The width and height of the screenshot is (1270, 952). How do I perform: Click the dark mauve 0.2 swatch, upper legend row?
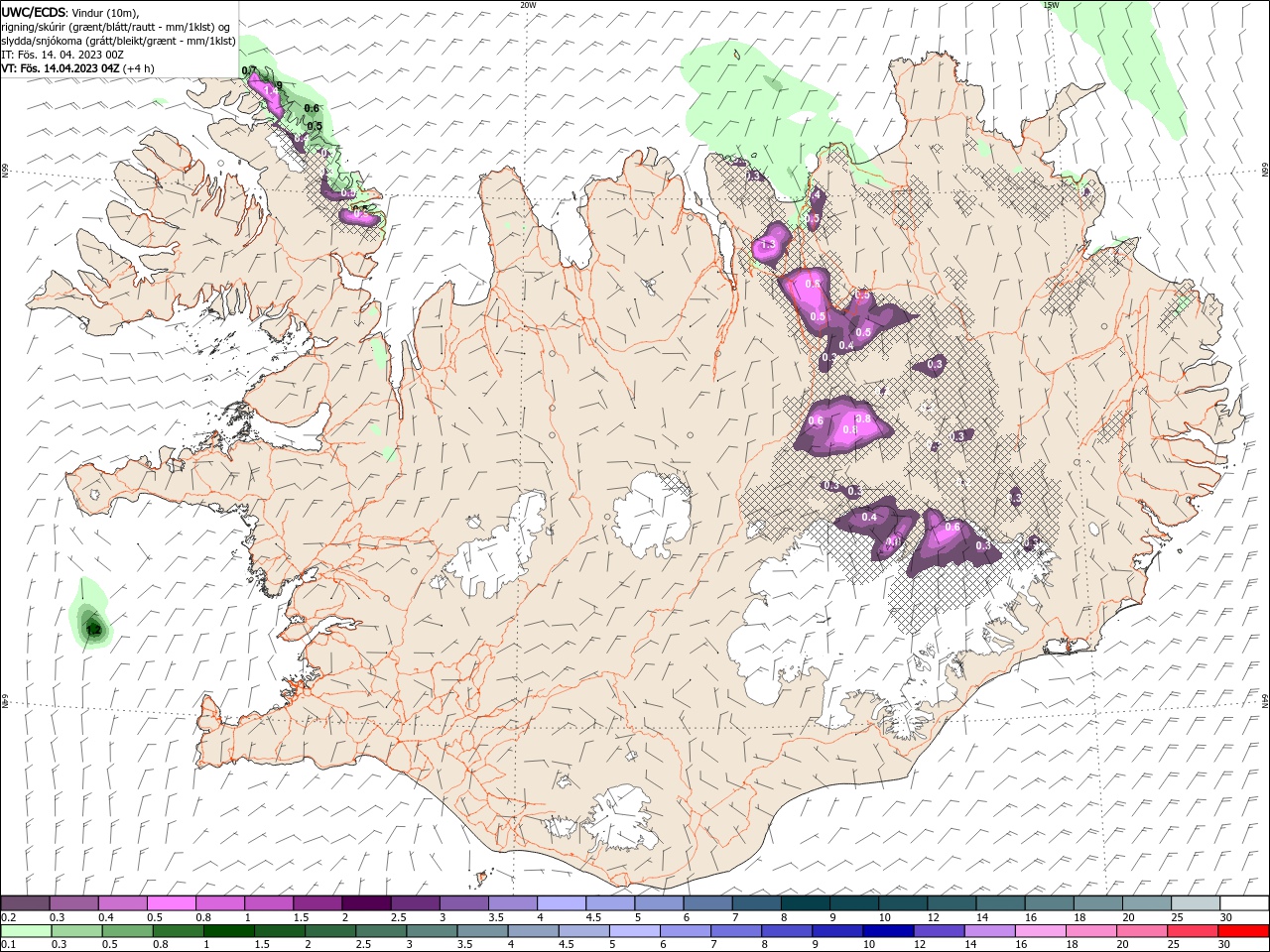[x=25, y=903]
